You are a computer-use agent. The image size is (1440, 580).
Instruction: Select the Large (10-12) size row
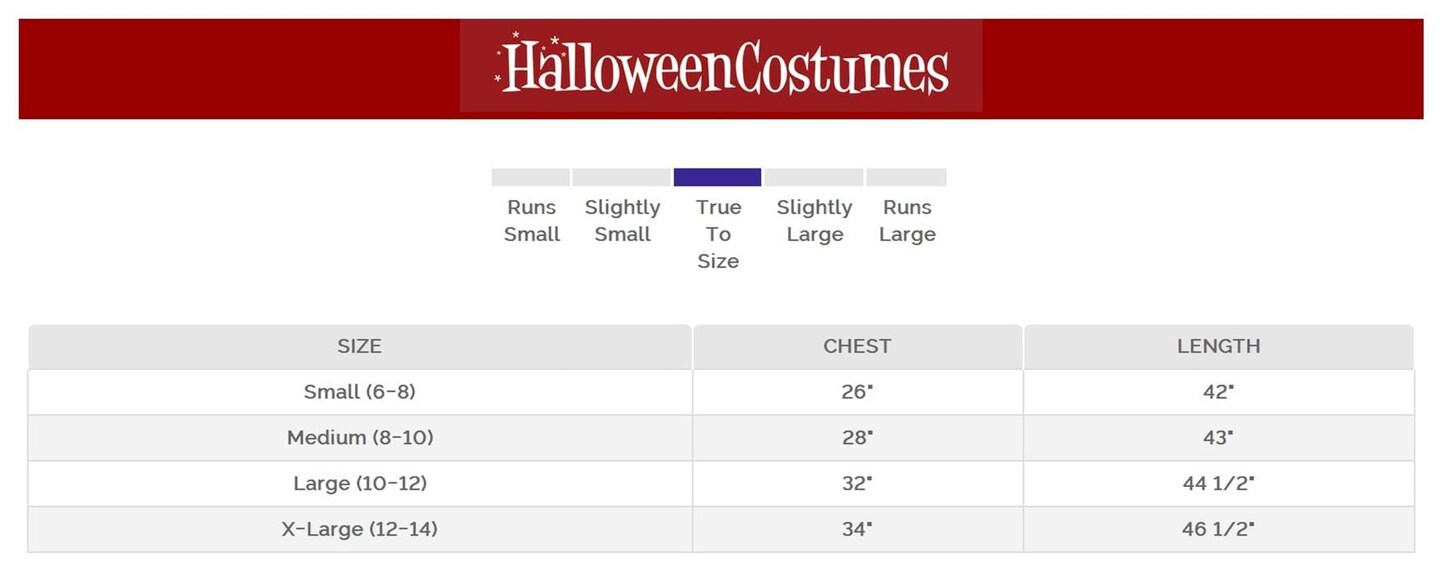click(359, 484)
